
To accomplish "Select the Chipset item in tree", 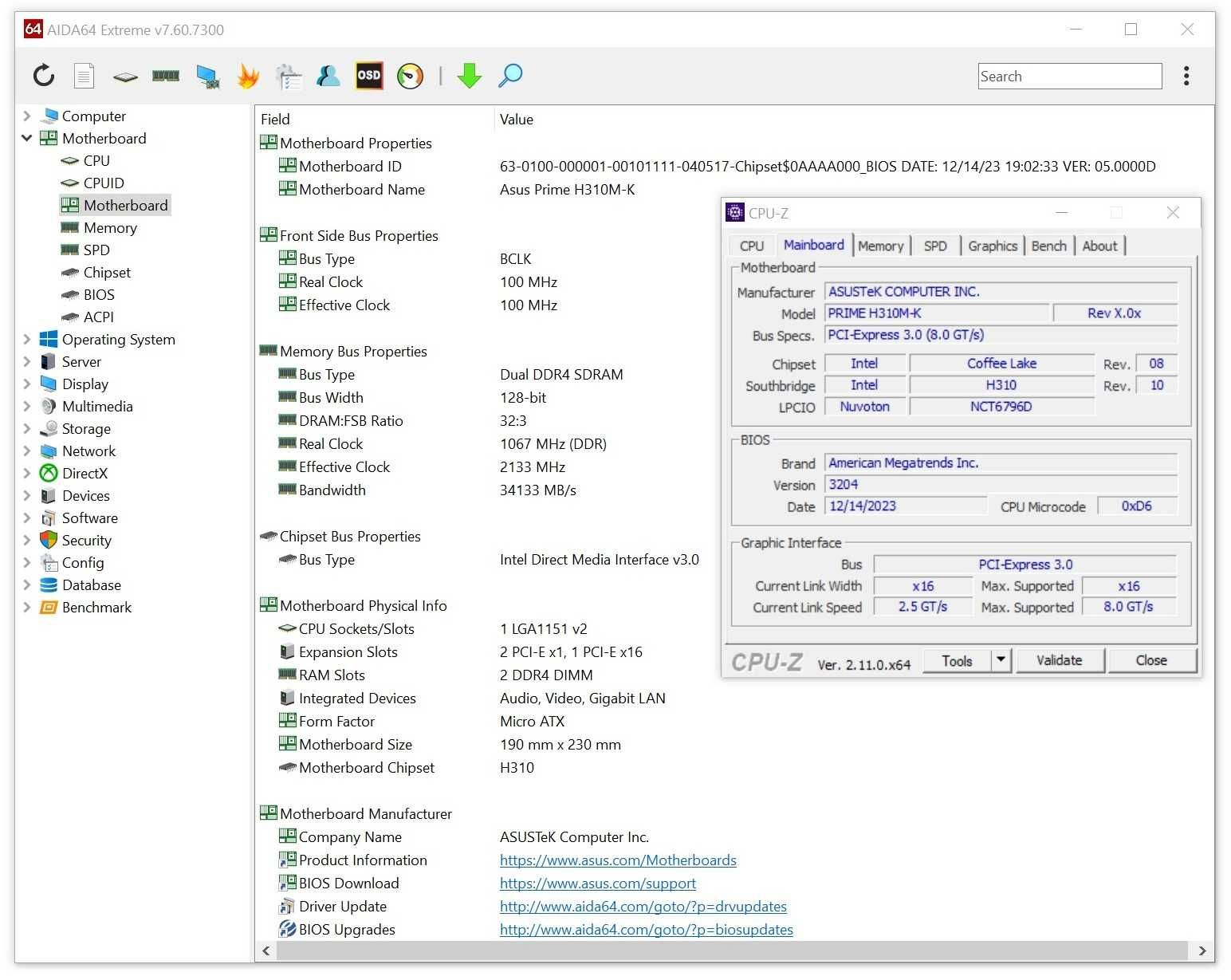I will coord(107,272).
